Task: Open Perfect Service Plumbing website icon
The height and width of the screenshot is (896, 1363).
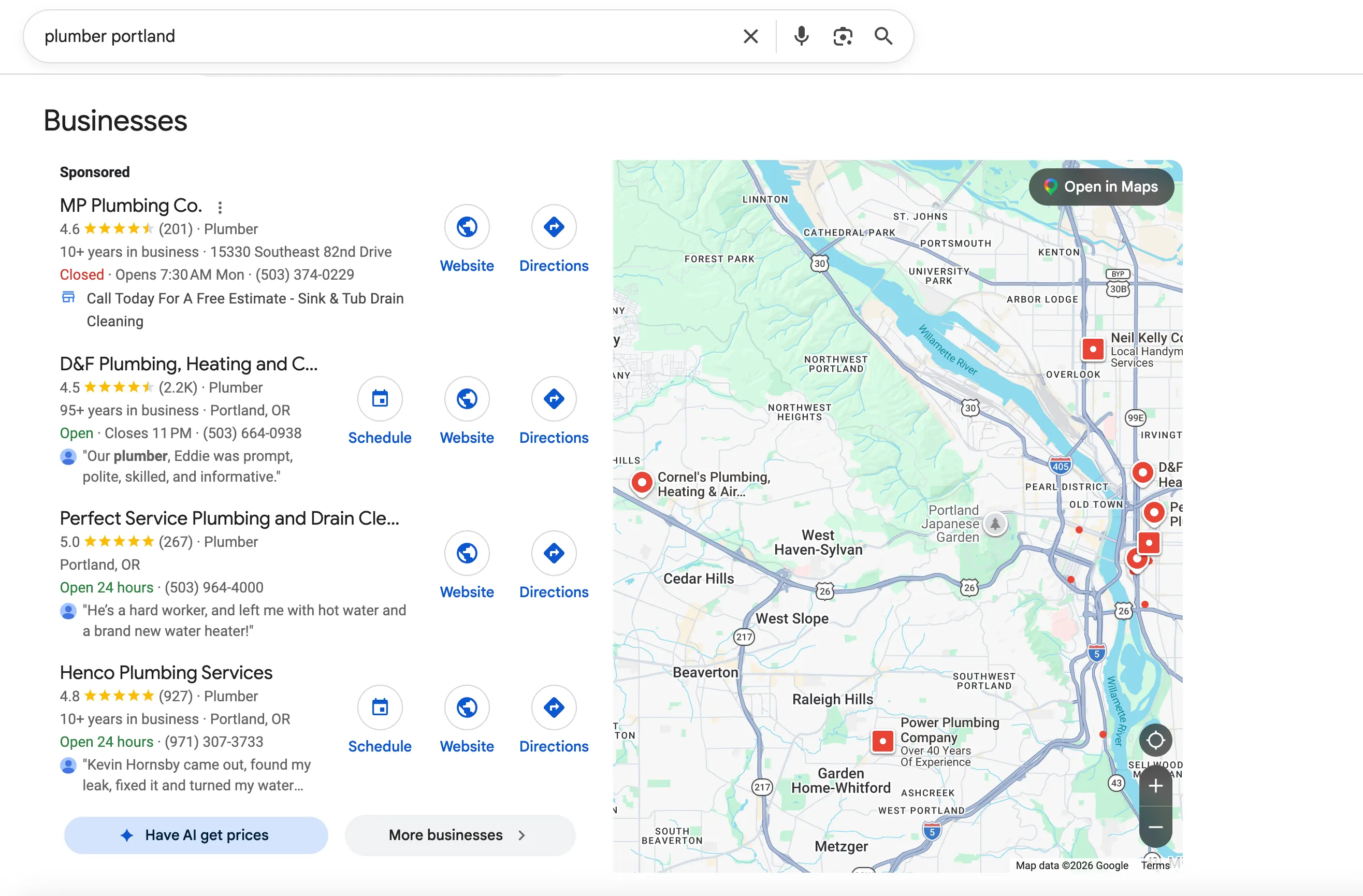Action: [x=467, y=554]
